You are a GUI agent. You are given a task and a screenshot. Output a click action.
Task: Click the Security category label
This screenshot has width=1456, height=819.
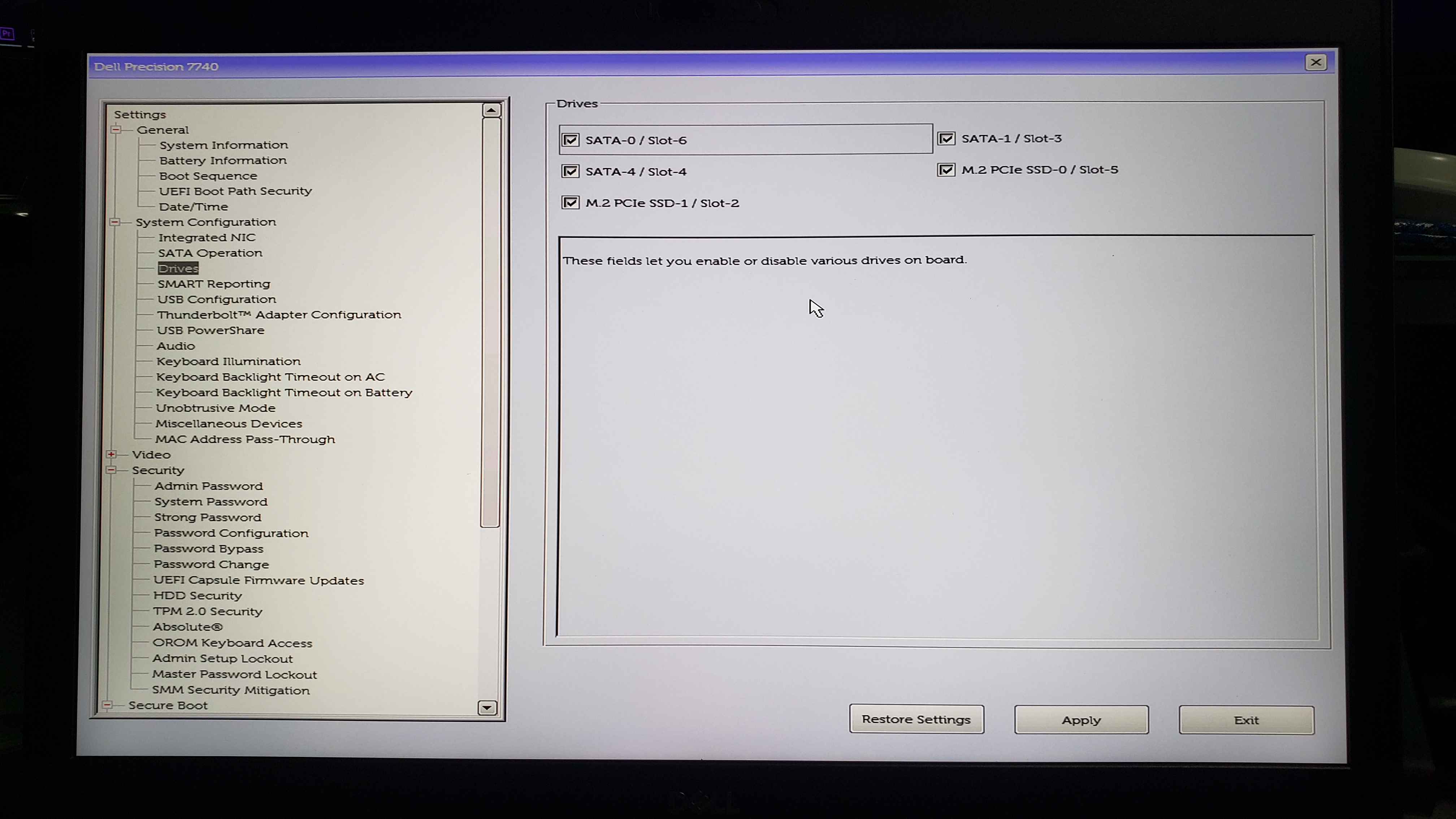158,470
